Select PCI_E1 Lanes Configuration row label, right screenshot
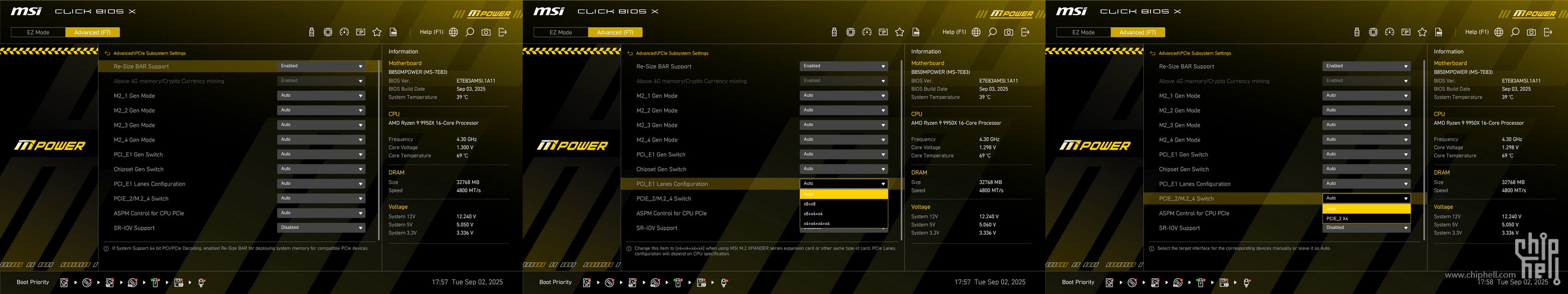 point(1195,184)
